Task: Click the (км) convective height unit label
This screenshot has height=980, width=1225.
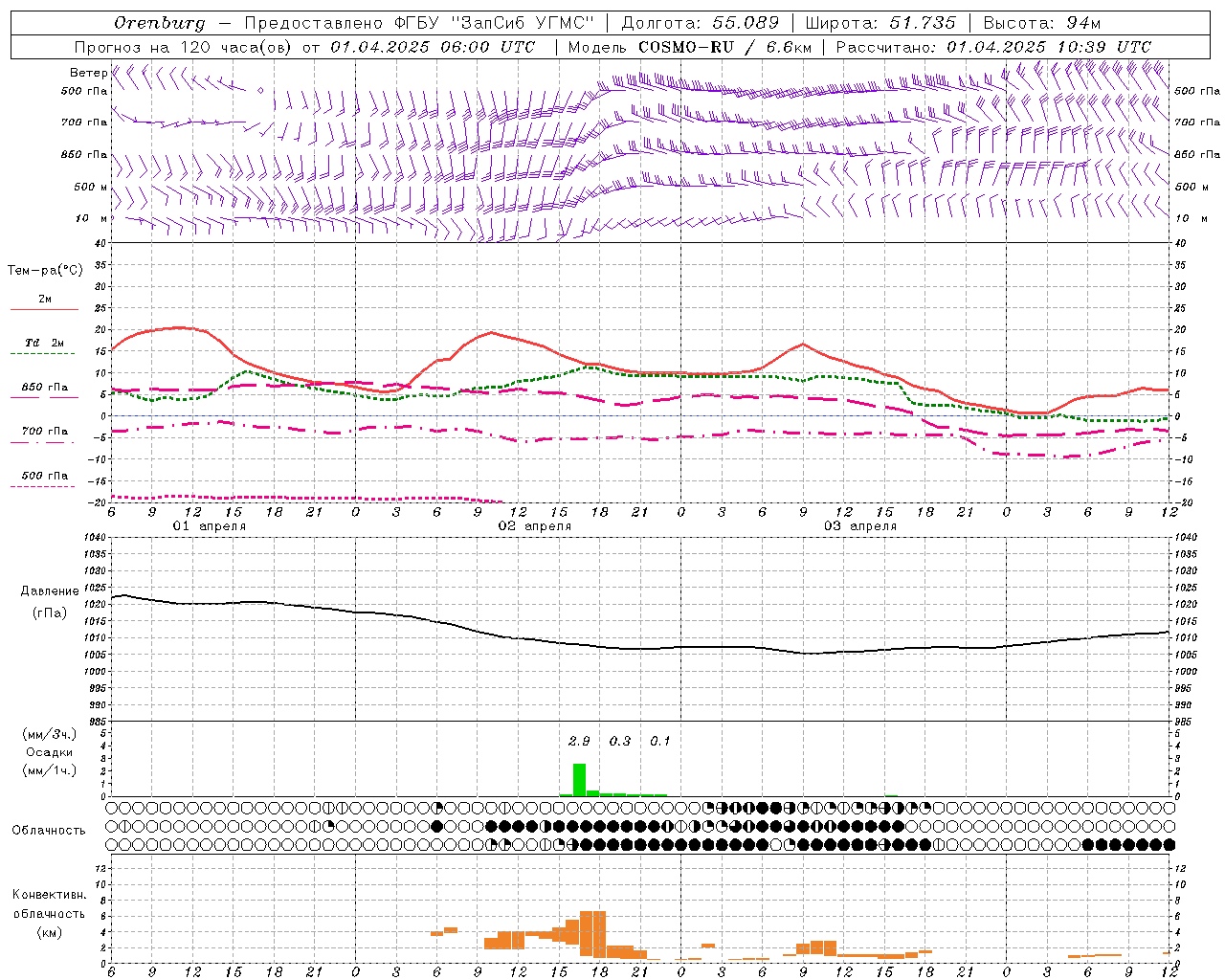Action: point(49,932)
